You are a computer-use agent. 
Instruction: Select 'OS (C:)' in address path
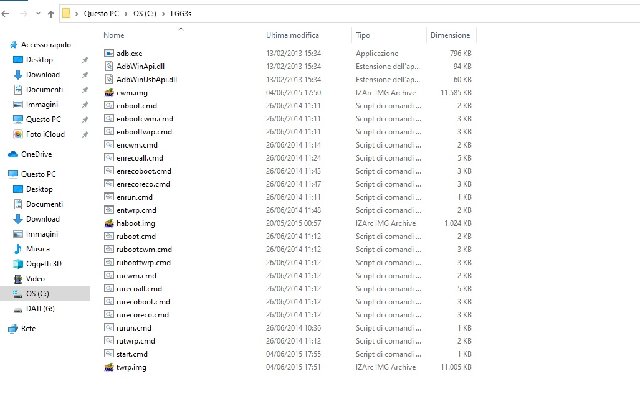144,13
